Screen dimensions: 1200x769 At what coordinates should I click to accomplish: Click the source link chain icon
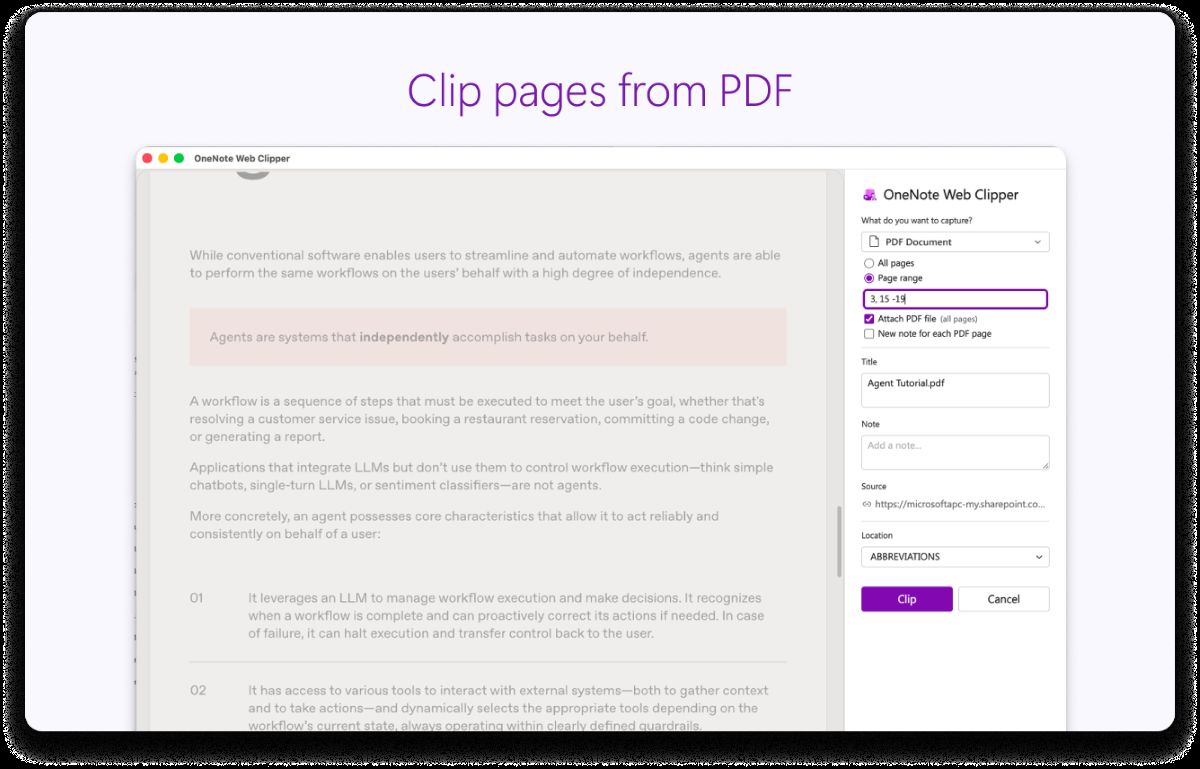point(866,504)
